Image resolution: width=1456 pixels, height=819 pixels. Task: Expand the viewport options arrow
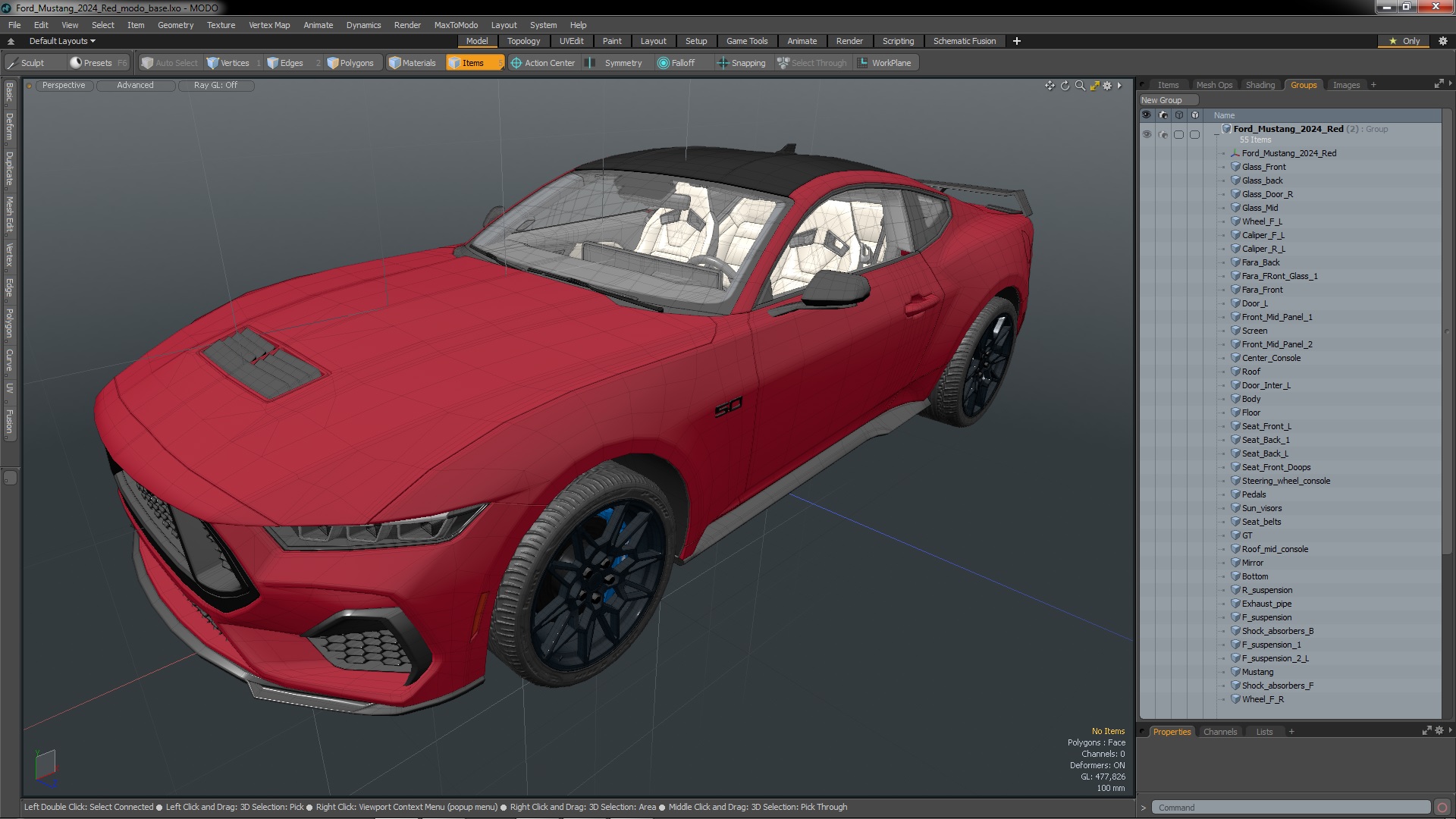point(1119,86)
